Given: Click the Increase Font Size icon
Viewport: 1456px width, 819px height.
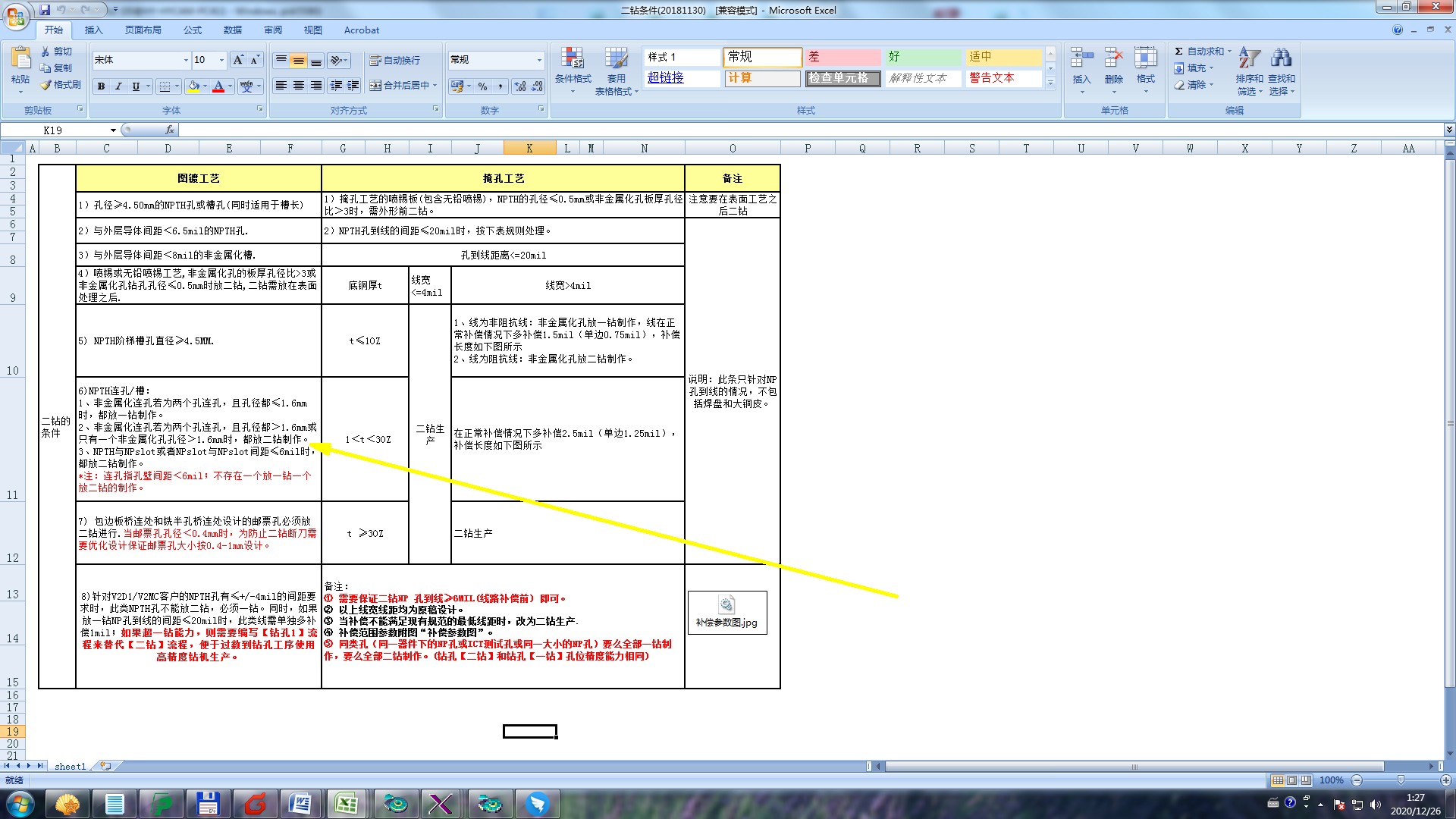Looking at the screenshot, I should (x=238, y=60).
